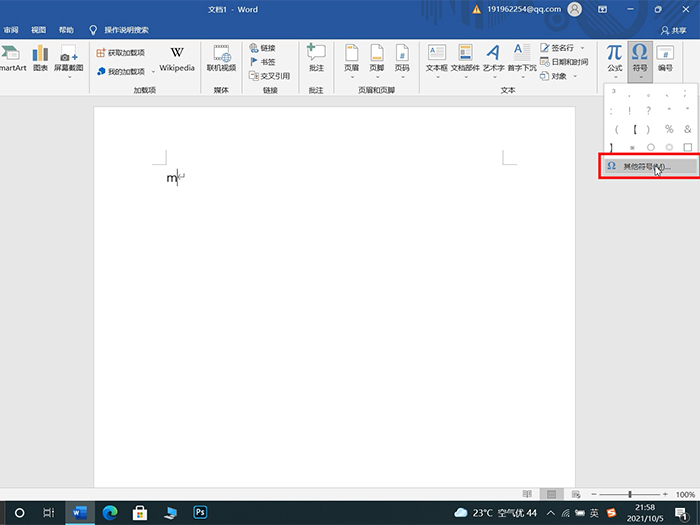This screenshot has height=525, width=700.
Task: Switch to read mode view
Action: pyautogui.click(x=527, y=494)
